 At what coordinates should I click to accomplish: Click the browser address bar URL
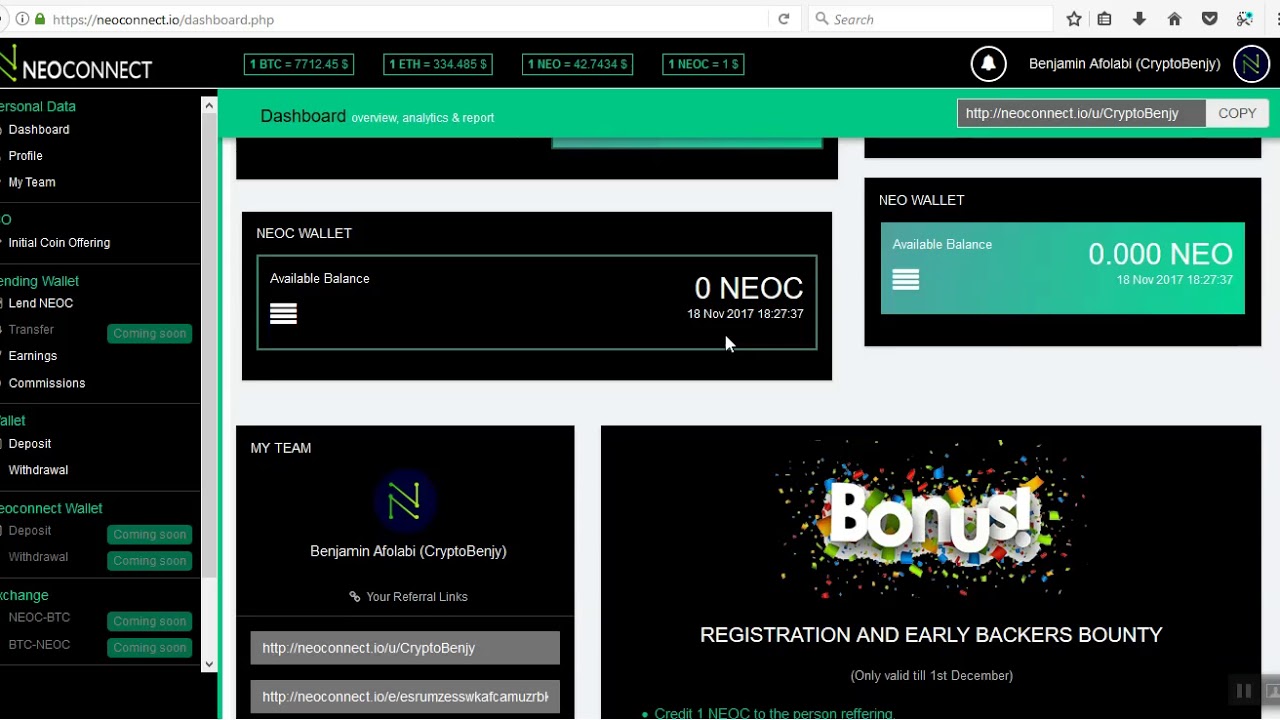click(x=163, y=19)
